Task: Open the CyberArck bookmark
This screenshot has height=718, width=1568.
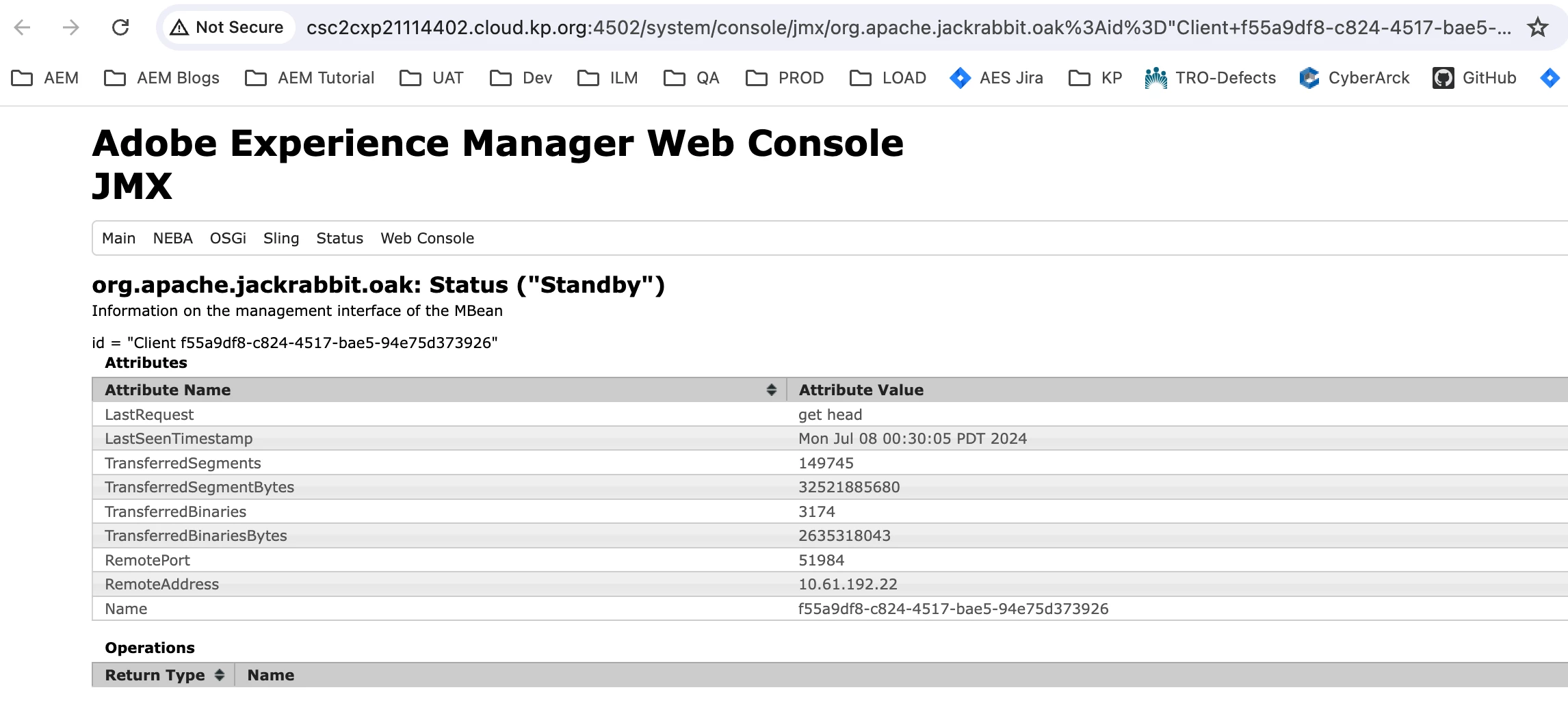Action: pyautogui.click(x=1355, y=78)
